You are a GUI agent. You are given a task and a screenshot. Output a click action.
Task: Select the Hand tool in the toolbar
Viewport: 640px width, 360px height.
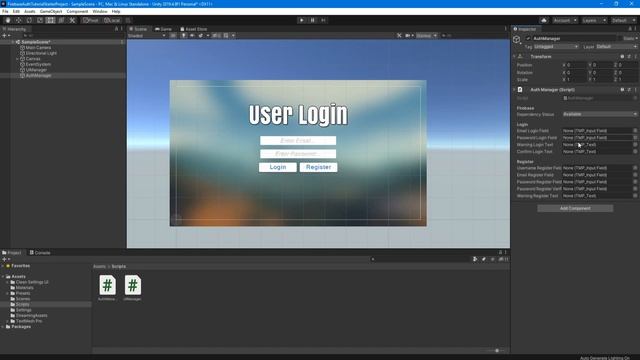click(8, 20)
